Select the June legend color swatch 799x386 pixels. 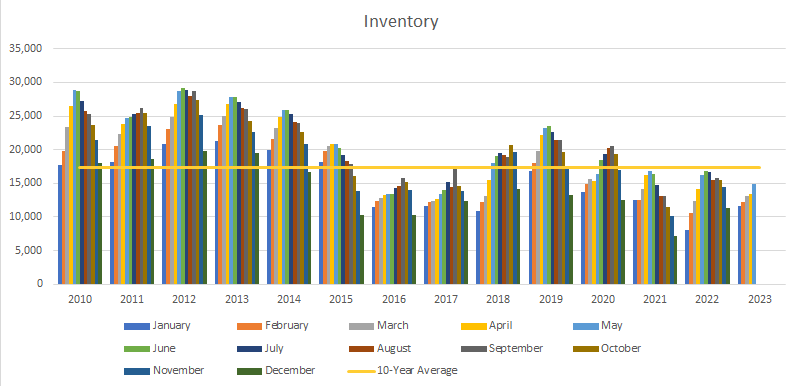point(137,349)
